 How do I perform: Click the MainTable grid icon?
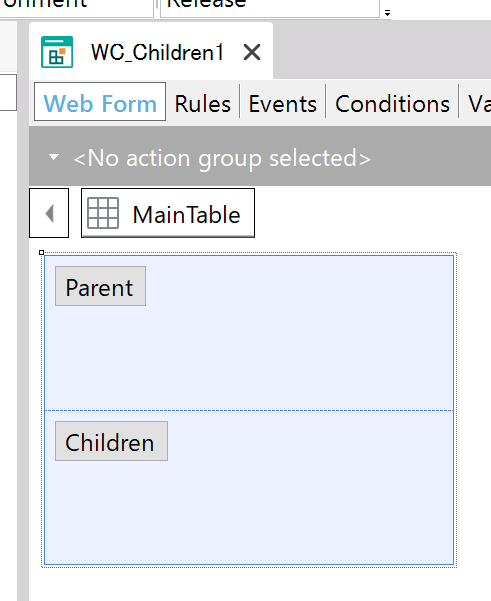coord(103,213)
